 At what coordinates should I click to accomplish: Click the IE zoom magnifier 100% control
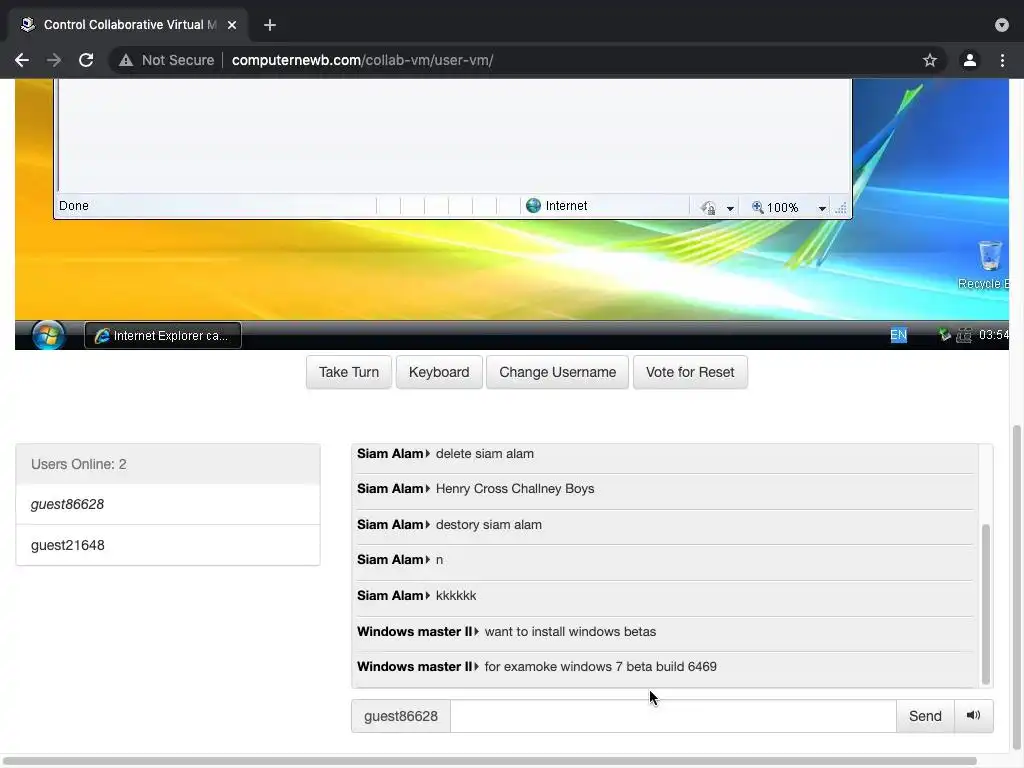tap(775, 208)
